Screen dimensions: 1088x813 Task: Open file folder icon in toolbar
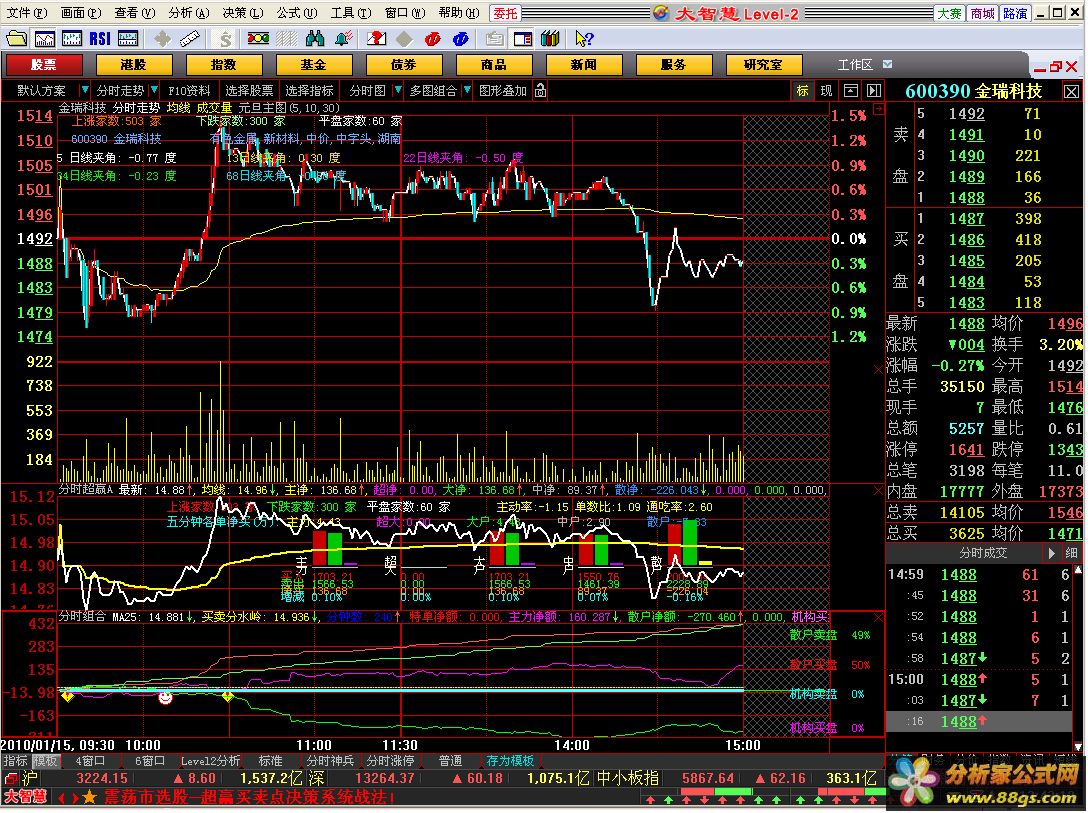(x=16, y=39)
